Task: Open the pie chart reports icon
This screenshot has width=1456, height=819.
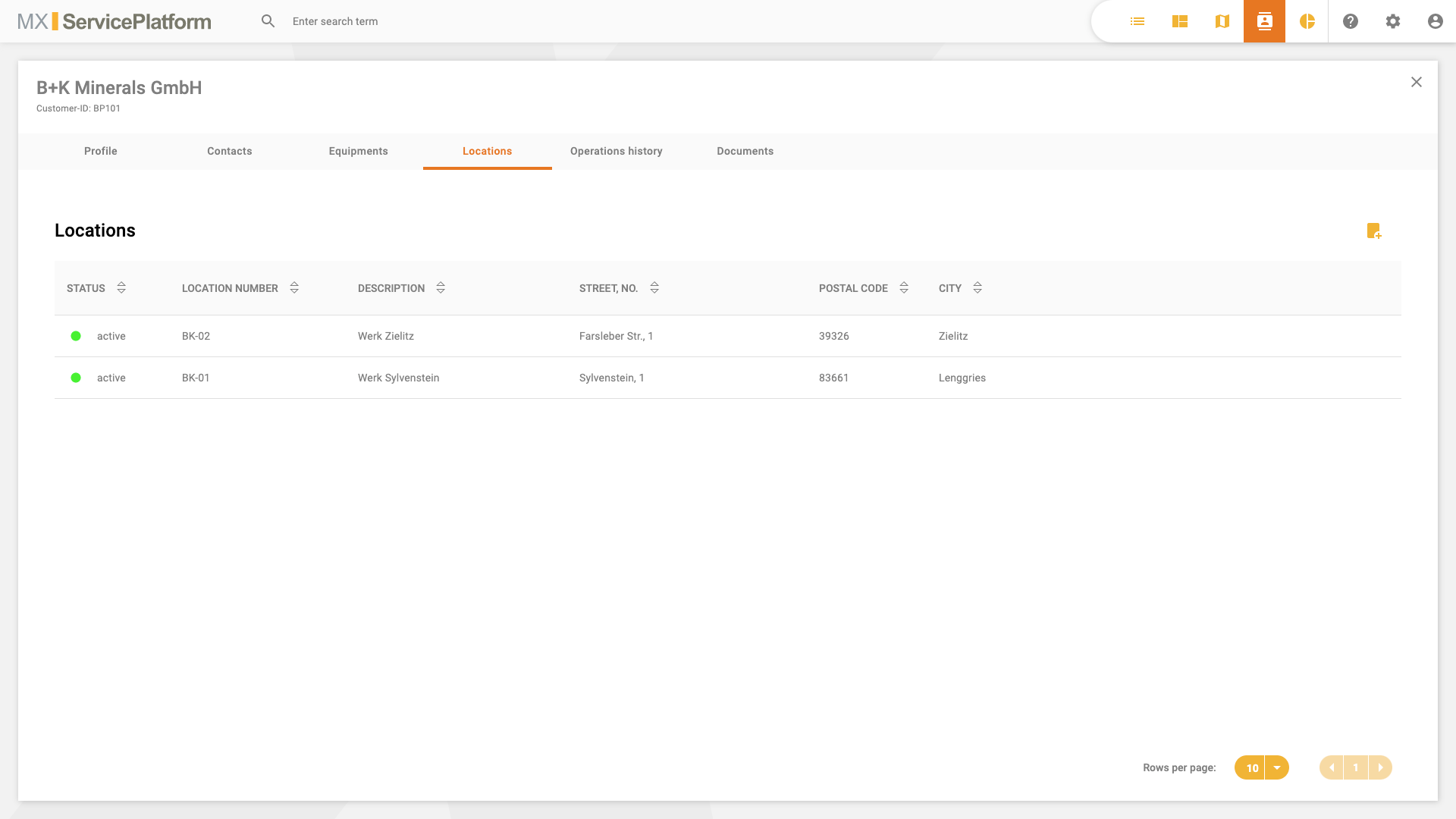Action: [x=1307, y=21]
